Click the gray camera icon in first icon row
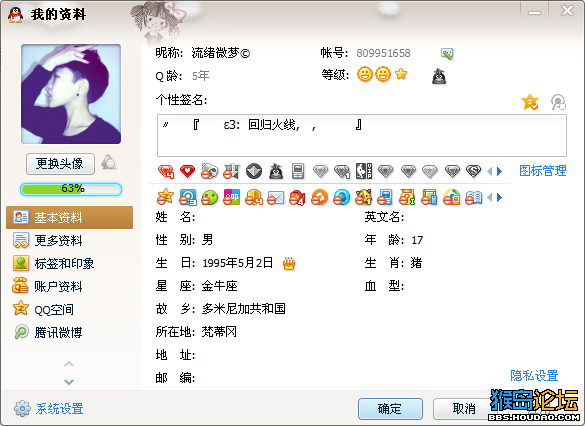Screen dimensions: 585x426 [209, 171]
